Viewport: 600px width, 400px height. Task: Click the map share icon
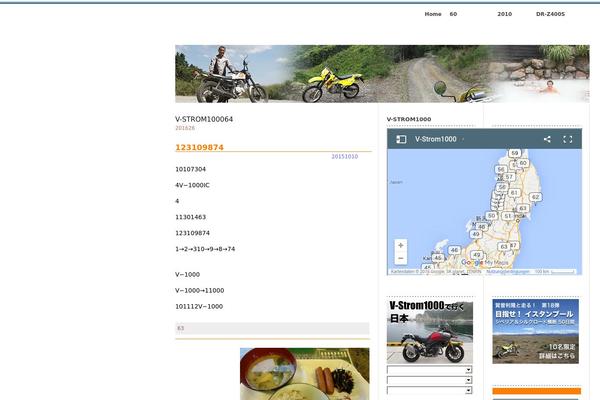(547, 139)
